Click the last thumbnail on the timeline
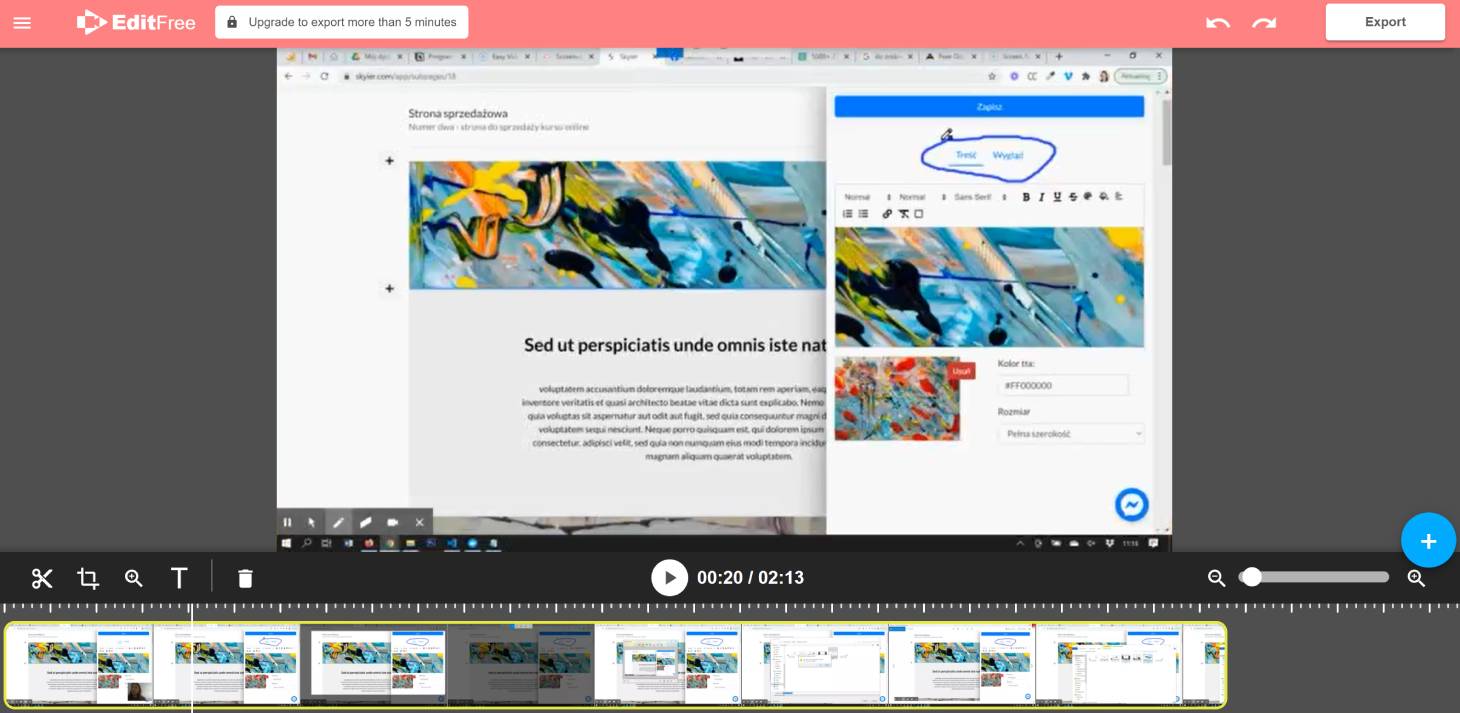Viewport: 1460px width, 713px height. tap(1204, 665)
